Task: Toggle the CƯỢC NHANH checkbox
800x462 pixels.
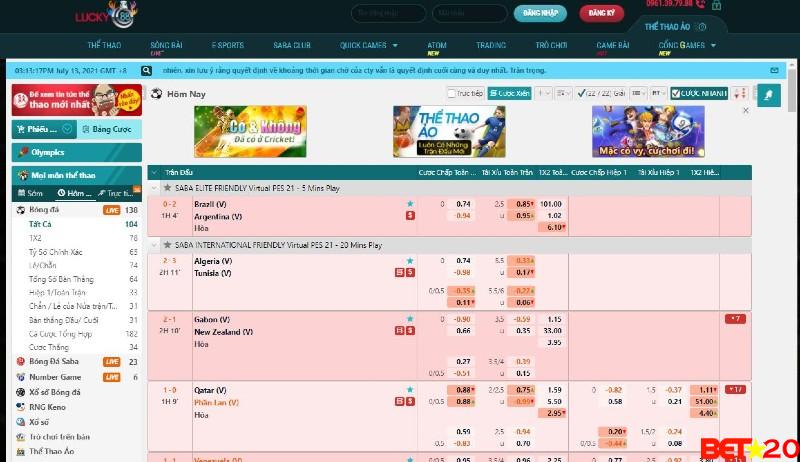Action: coord(676,93)
